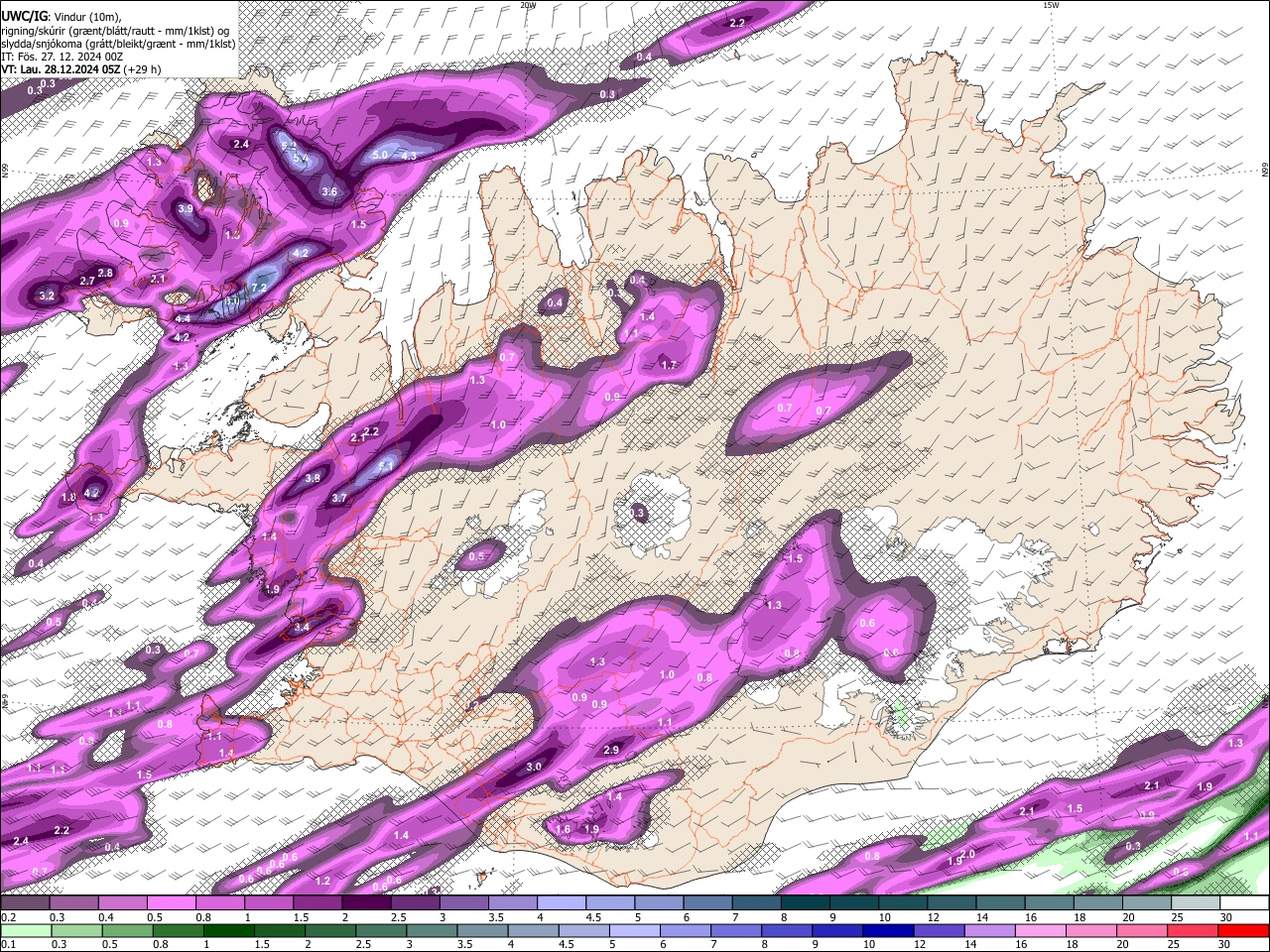Click the 0.2 label in the upper legend row
1270x952 pixels.
coord(8,917)
